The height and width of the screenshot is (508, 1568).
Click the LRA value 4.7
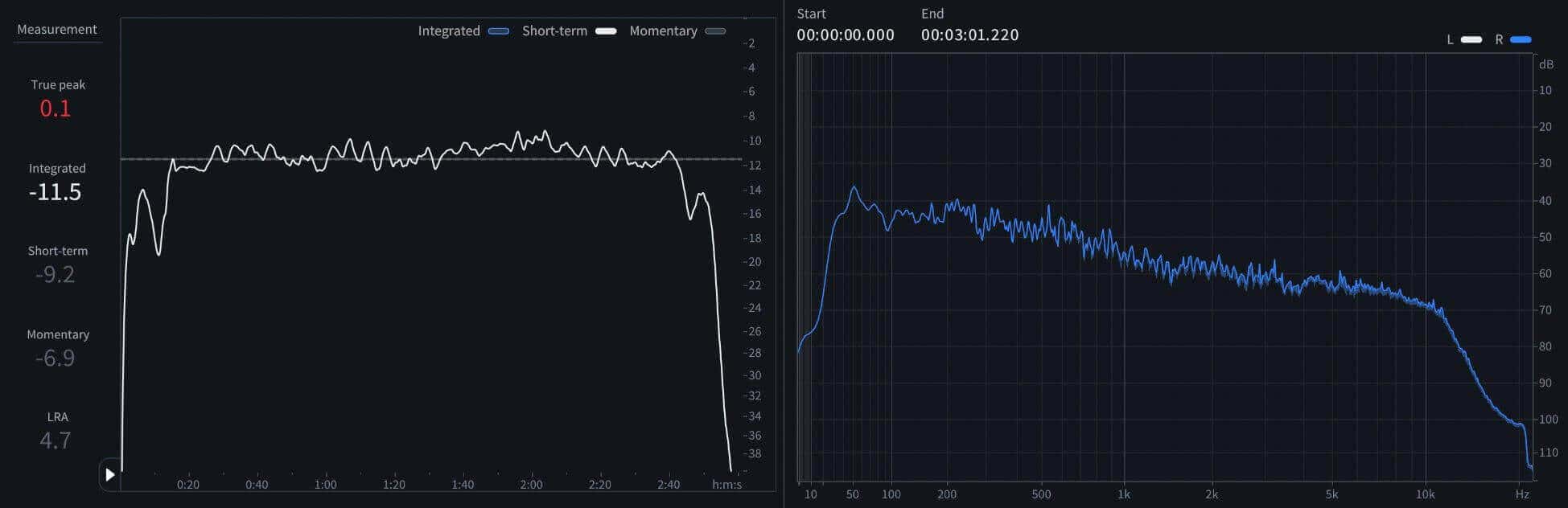(56, 441)
